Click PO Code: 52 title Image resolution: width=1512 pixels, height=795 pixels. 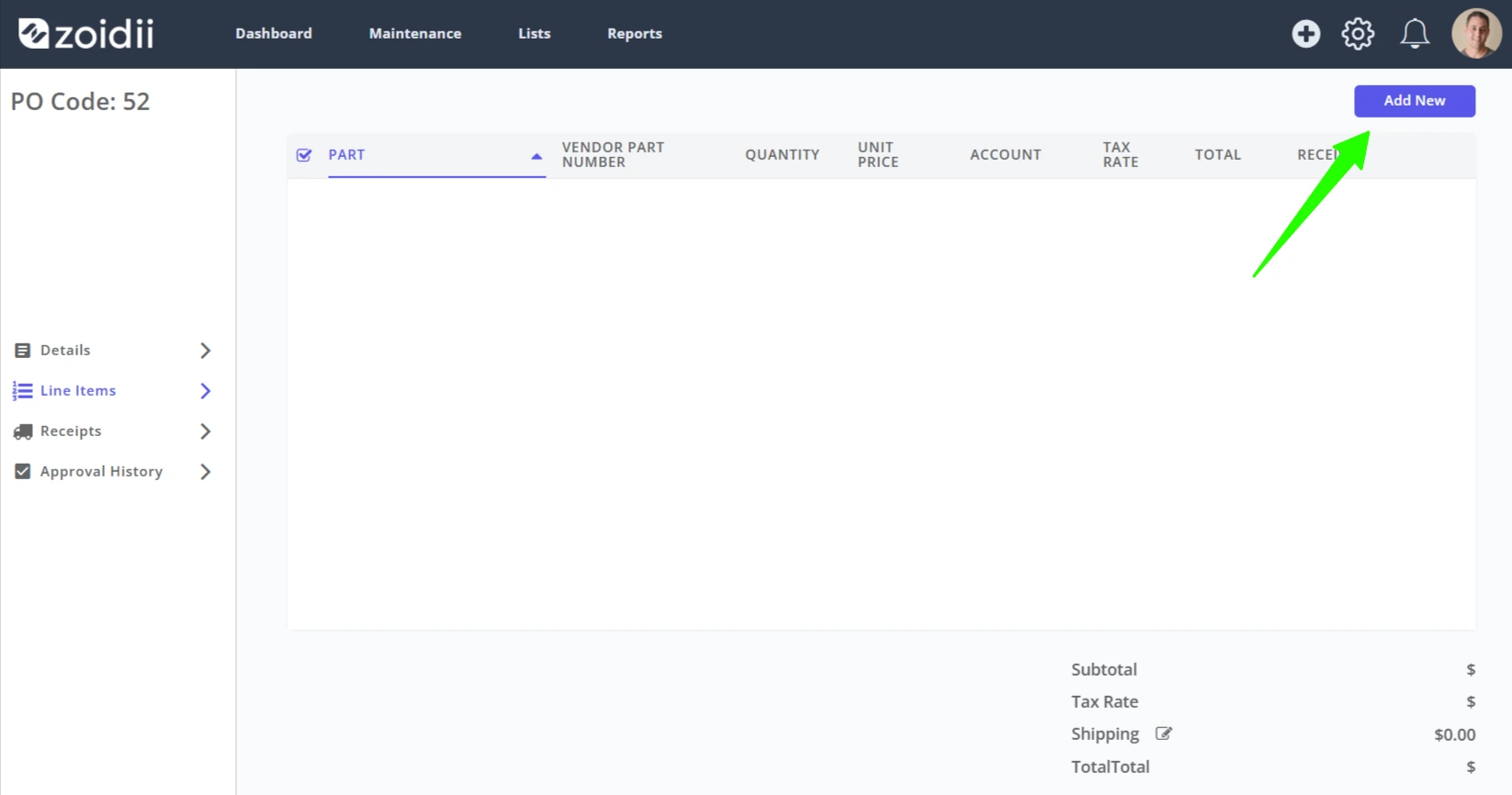pos(80,102)
